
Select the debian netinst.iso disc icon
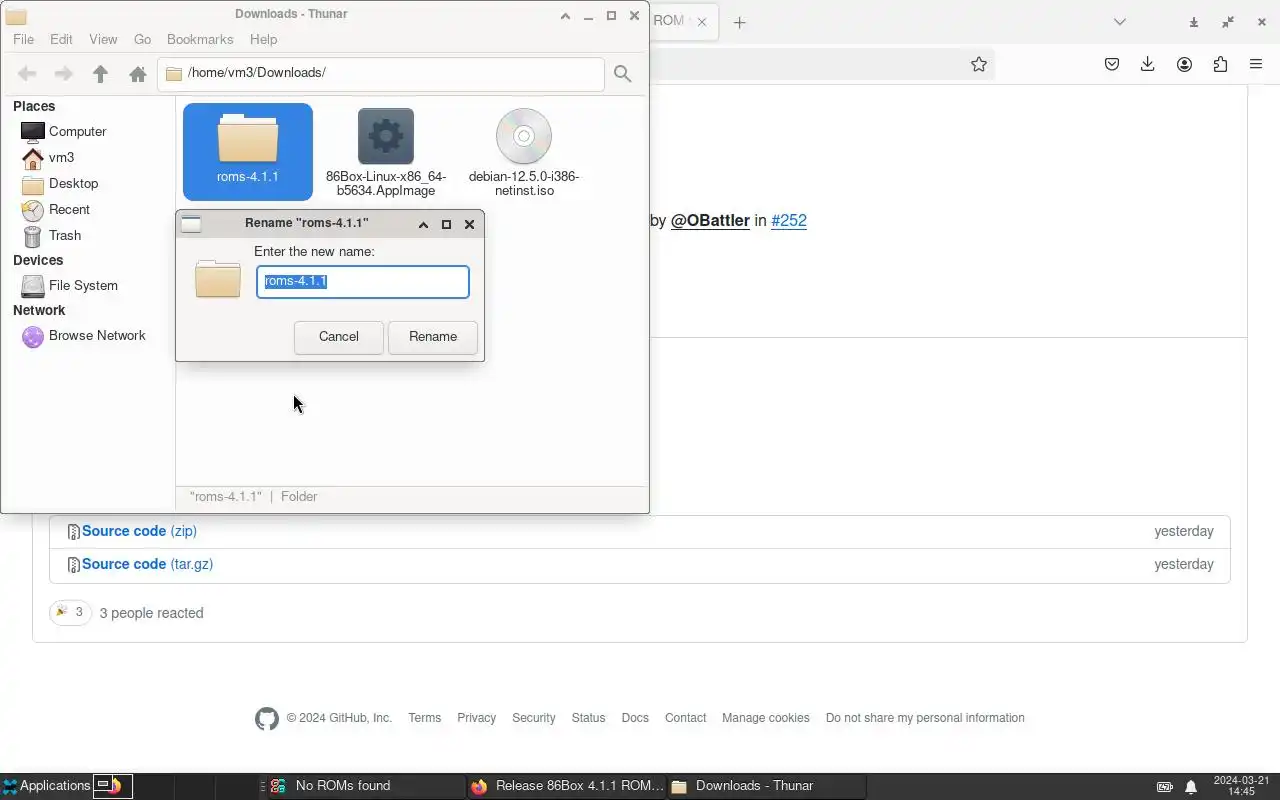click(x=524, y=136)
